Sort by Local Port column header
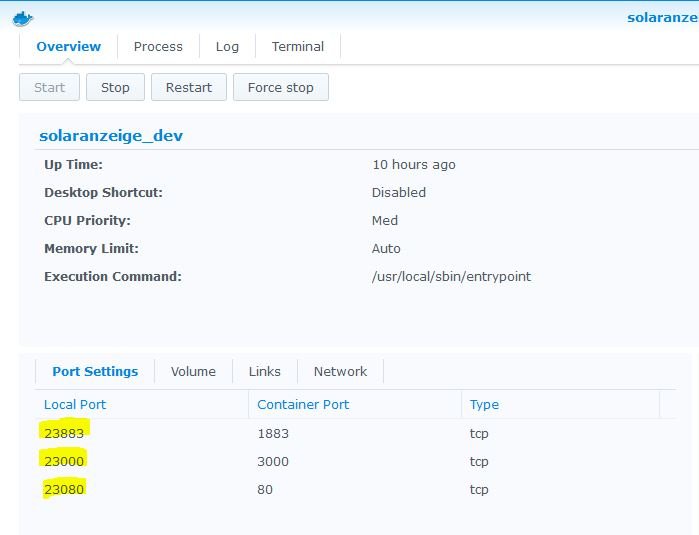Image resolution: width=699 pixels, height=535 pixels. 75,404
